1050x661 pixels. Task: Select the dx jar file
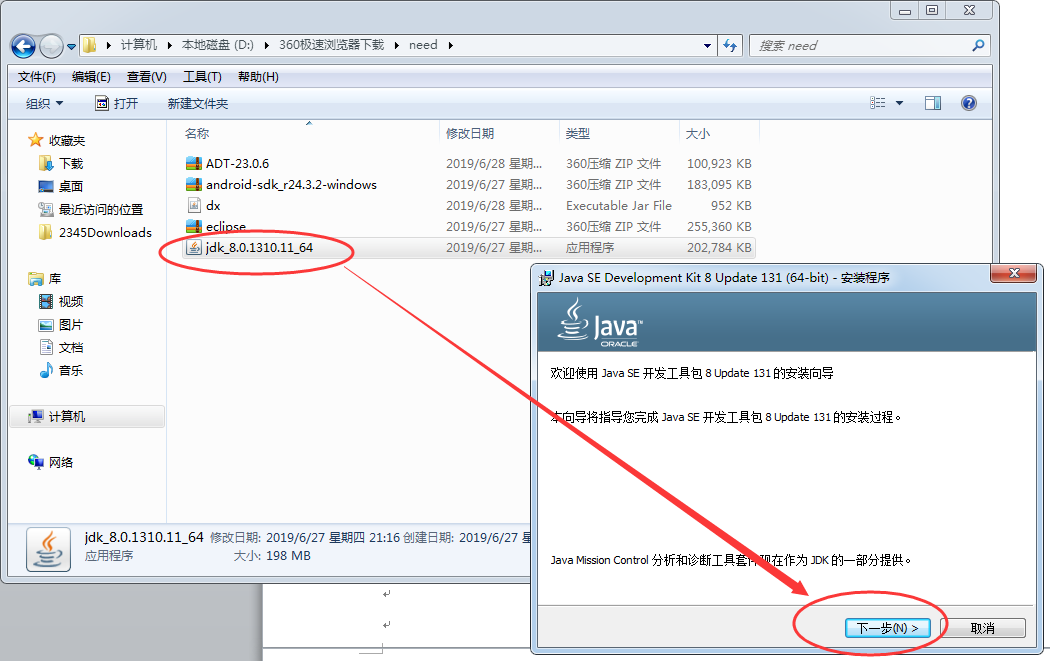tap(213, 206)
